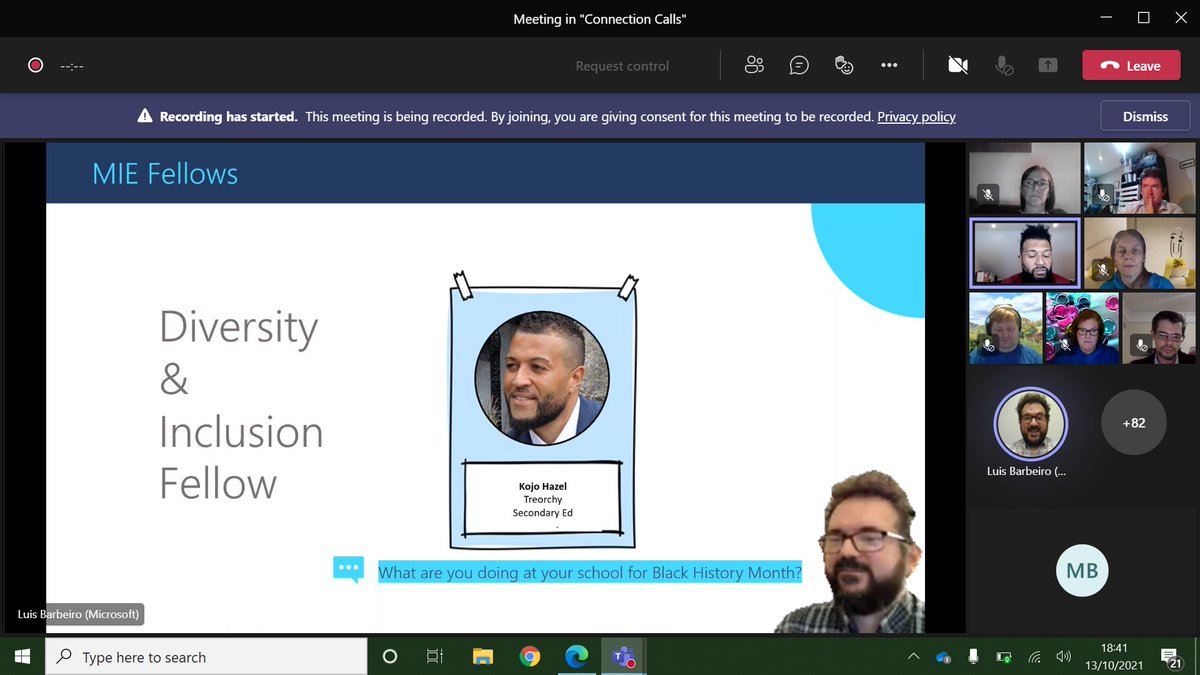1200x675 pixels.
Task: Open Google Chrome from the taskbar
Action: (530, 656)
